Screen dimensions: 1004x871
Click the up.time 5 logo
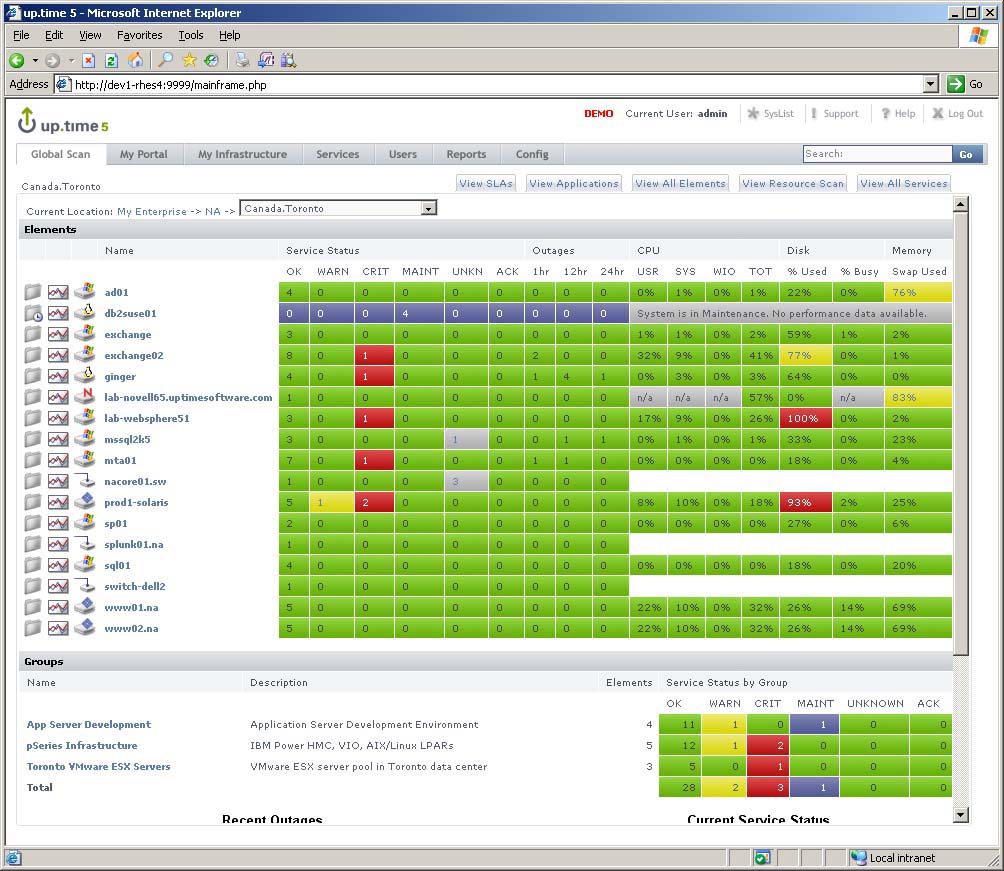63,121
